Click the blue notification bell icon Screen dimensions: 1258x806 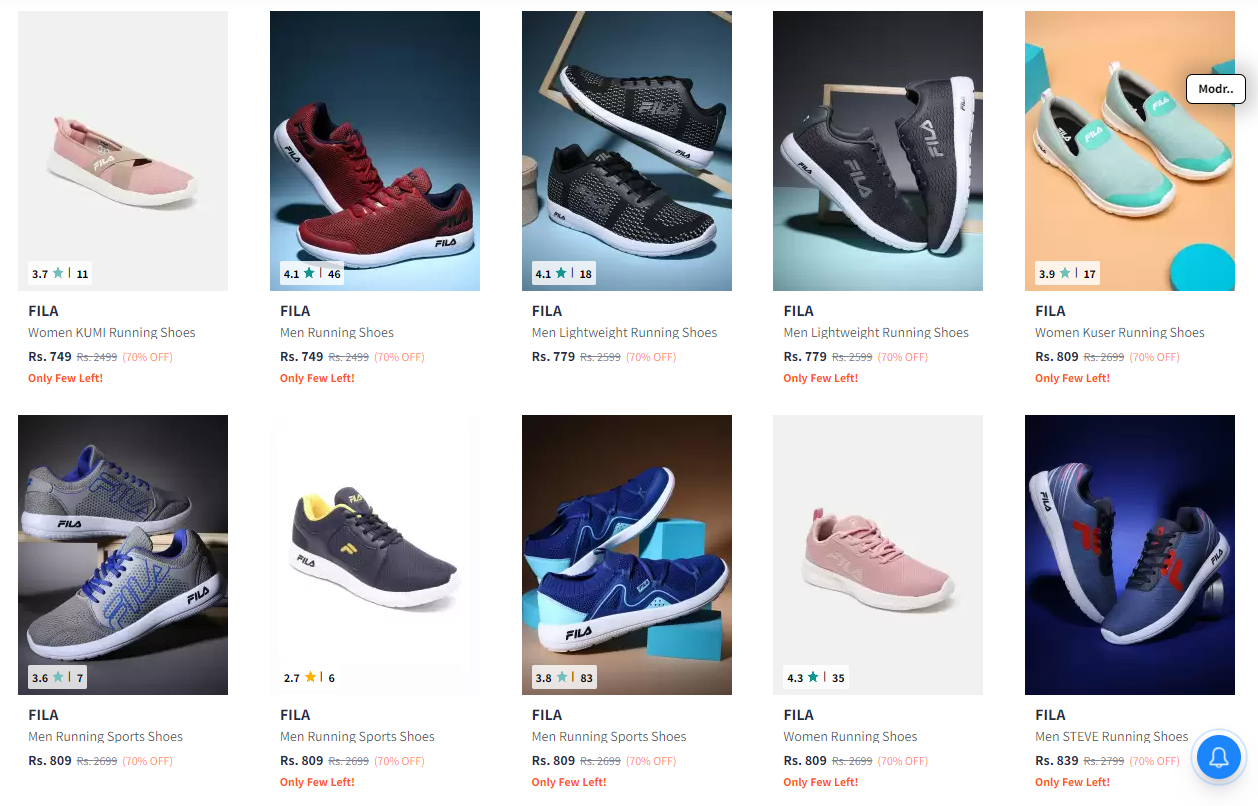click(1218, 757)
